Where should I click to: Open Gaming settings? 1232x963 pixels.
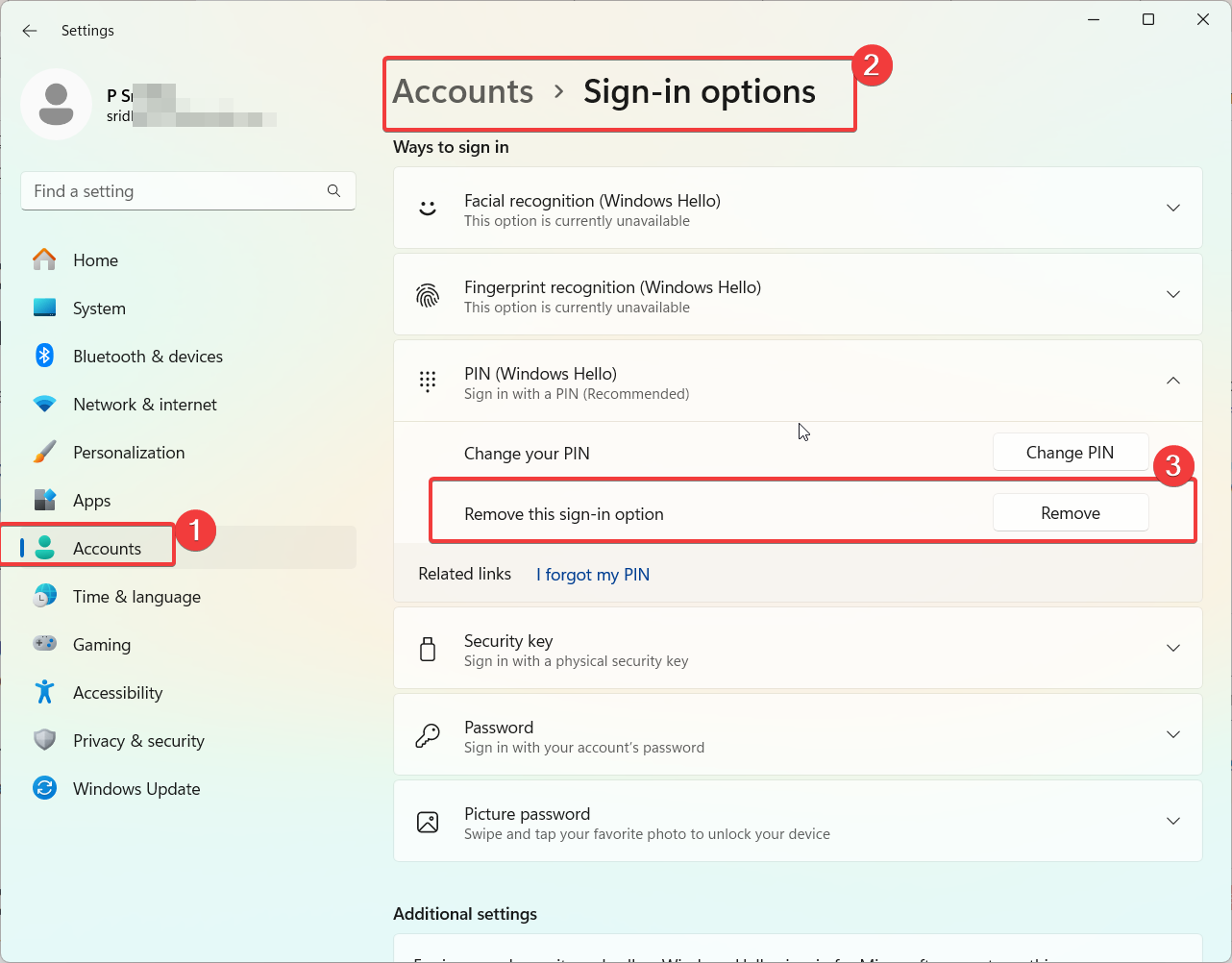coord(102,644)
